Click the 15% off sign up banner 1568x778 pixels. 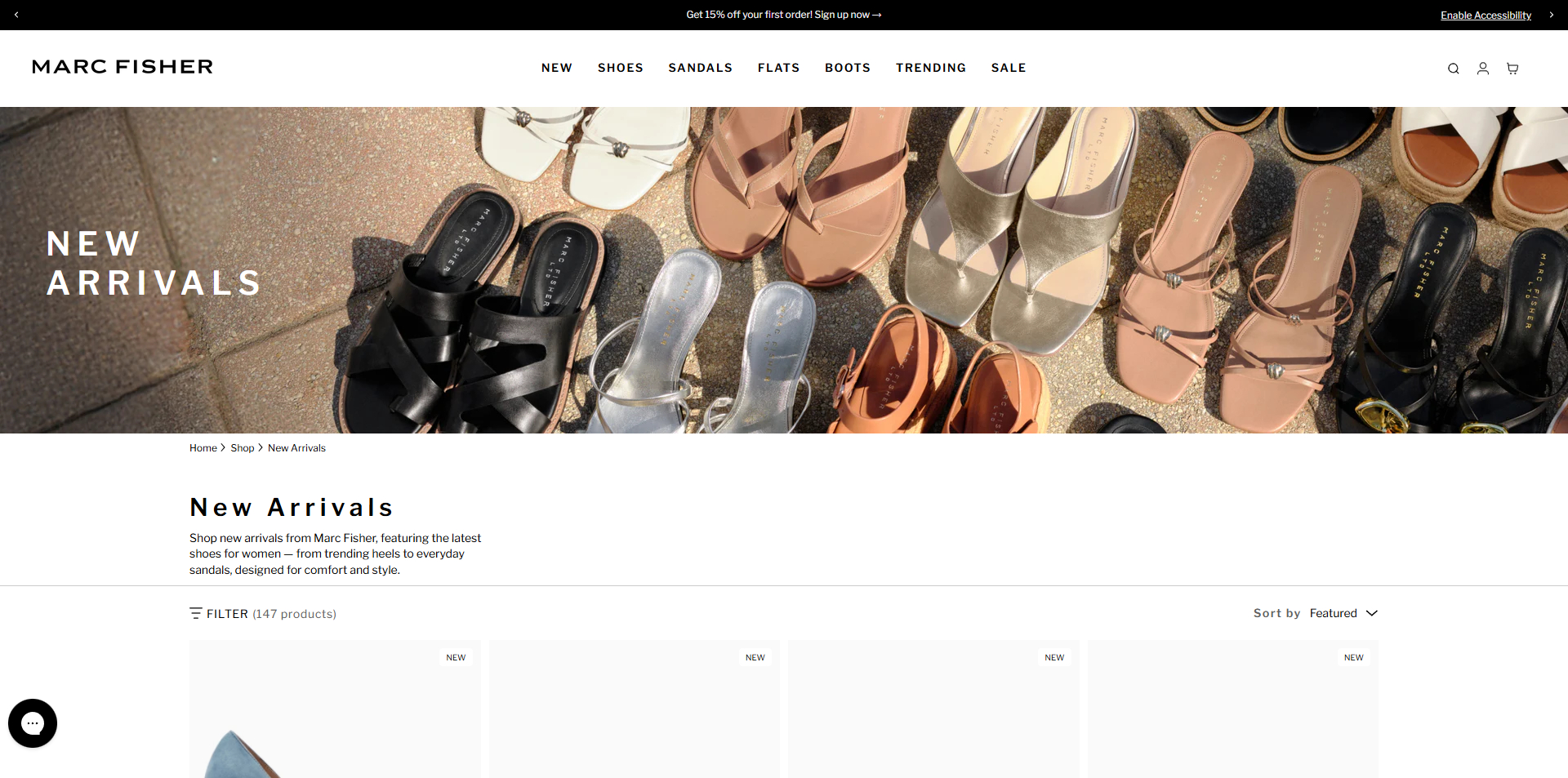tap(783, 15)
